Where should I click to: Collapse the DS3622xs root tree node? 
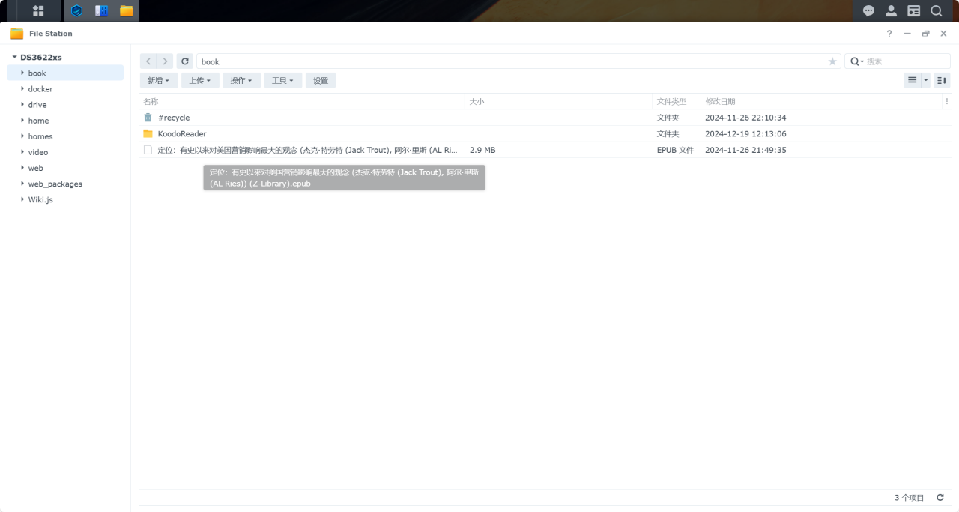coord(14,57)
